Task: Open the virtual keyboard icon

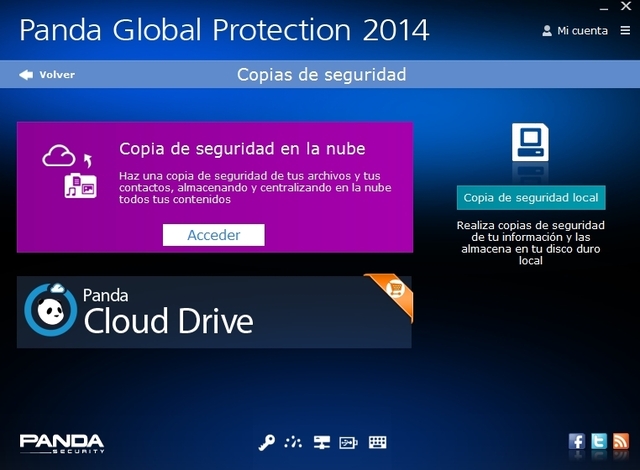Action: click(378, 442)
